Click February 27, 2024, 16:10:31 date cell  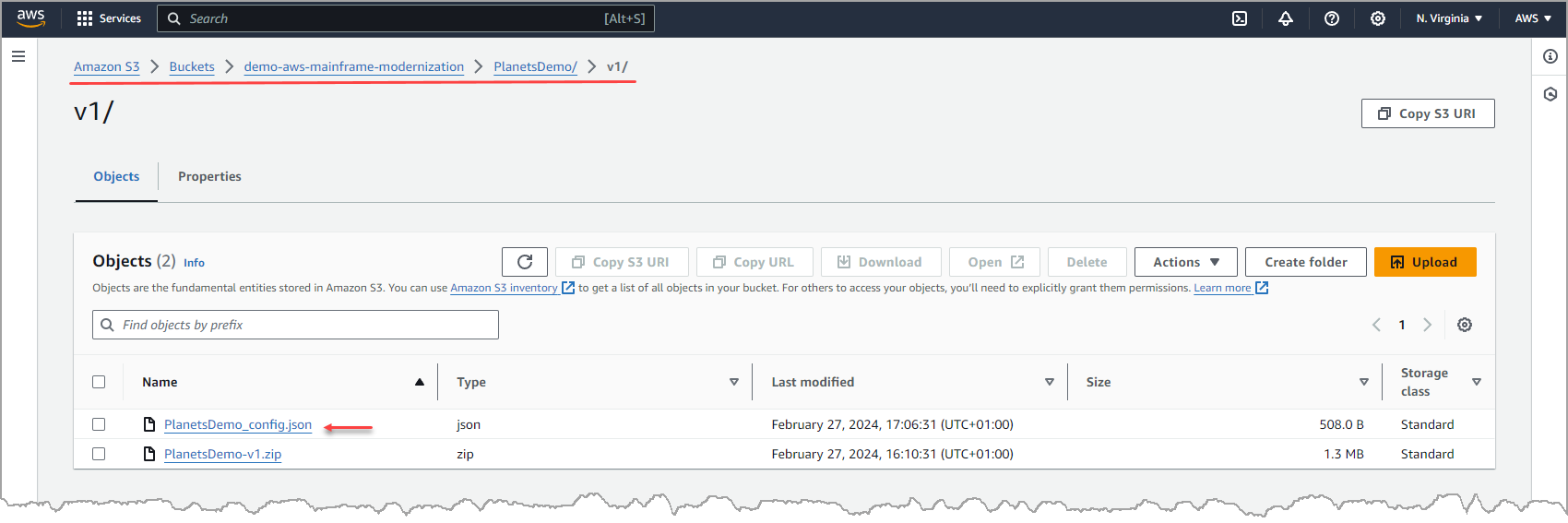(892, 454)
